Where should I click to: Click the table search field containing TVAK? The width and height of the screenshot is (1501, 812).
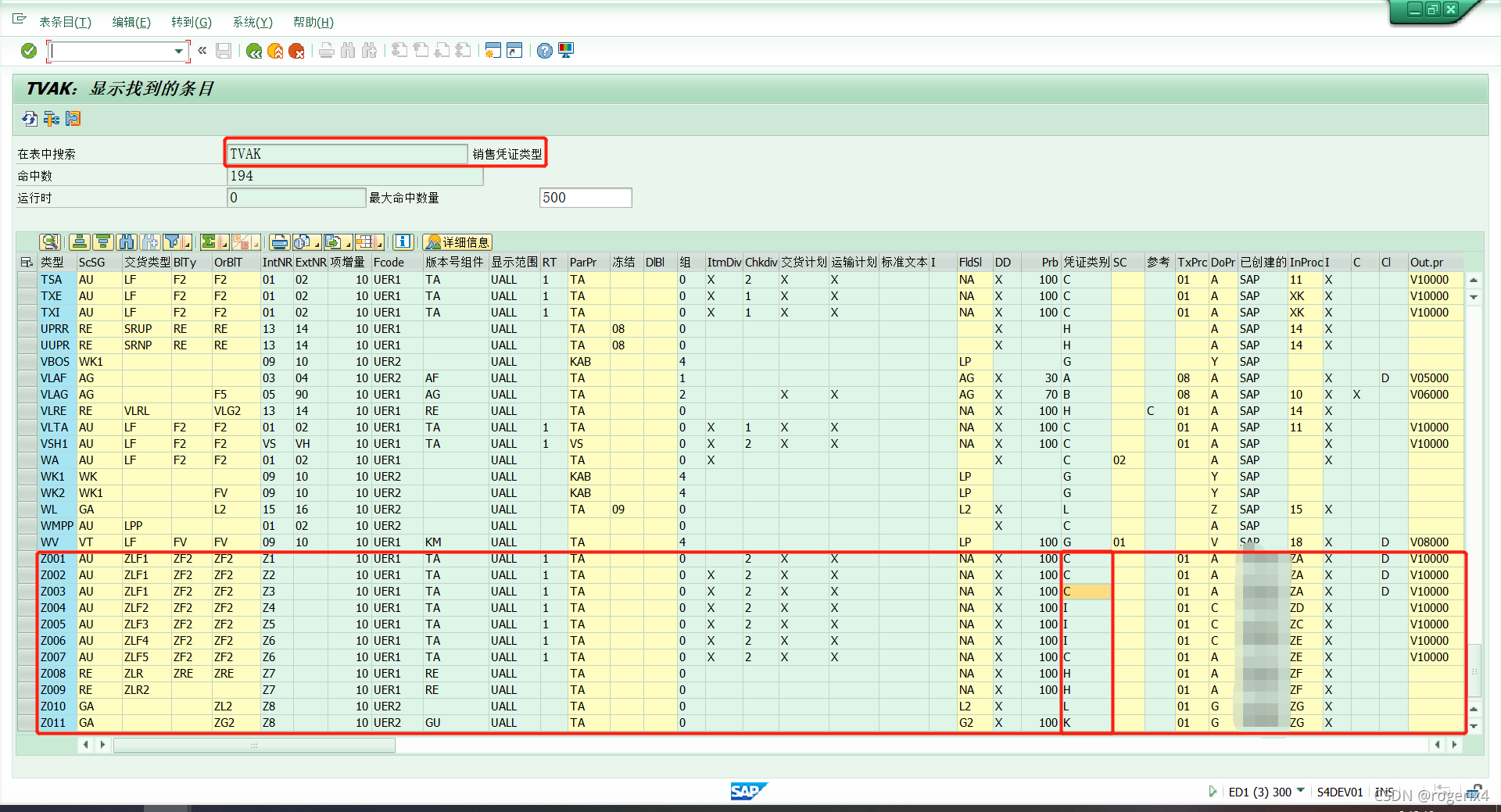click(x=347, y=154)
